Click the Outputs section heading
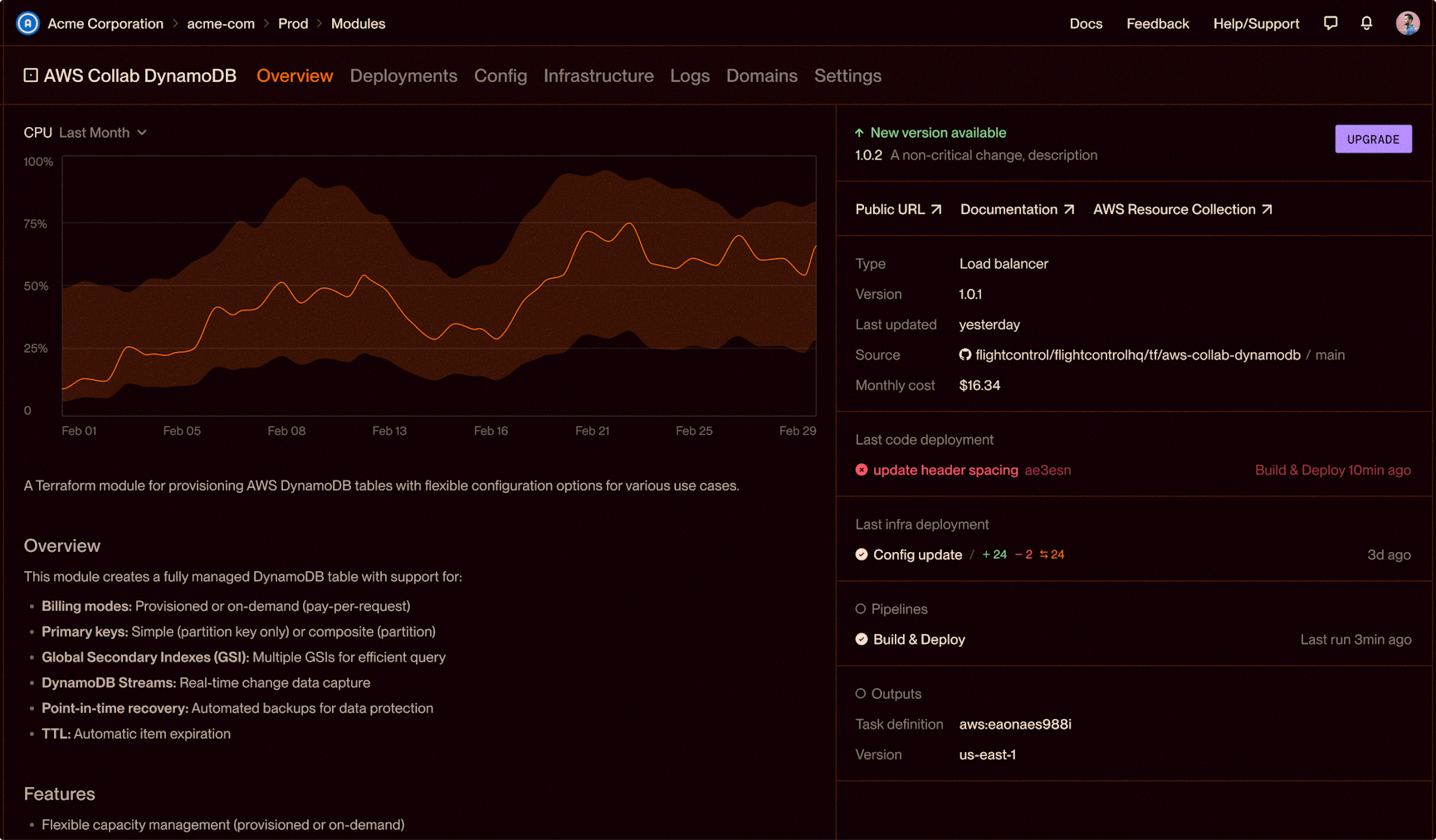1436x840 pixels. [896, 694]
